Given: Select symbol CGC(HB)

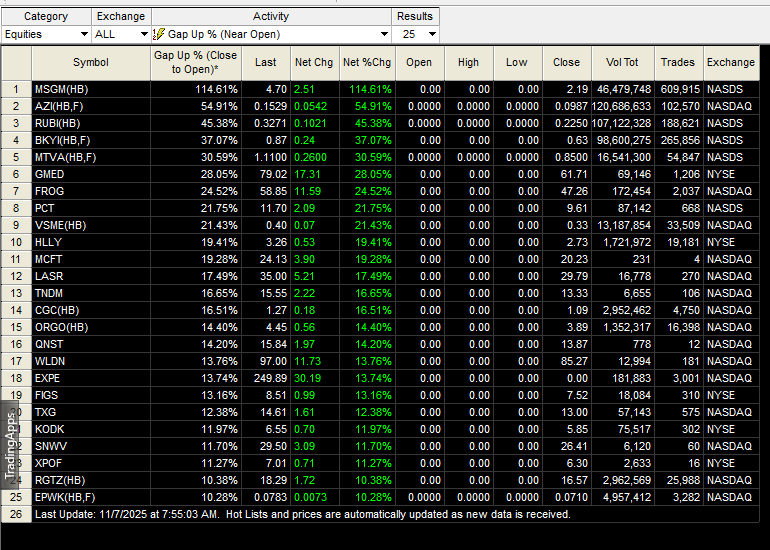Looking at the screenshot, I should 57,310.
